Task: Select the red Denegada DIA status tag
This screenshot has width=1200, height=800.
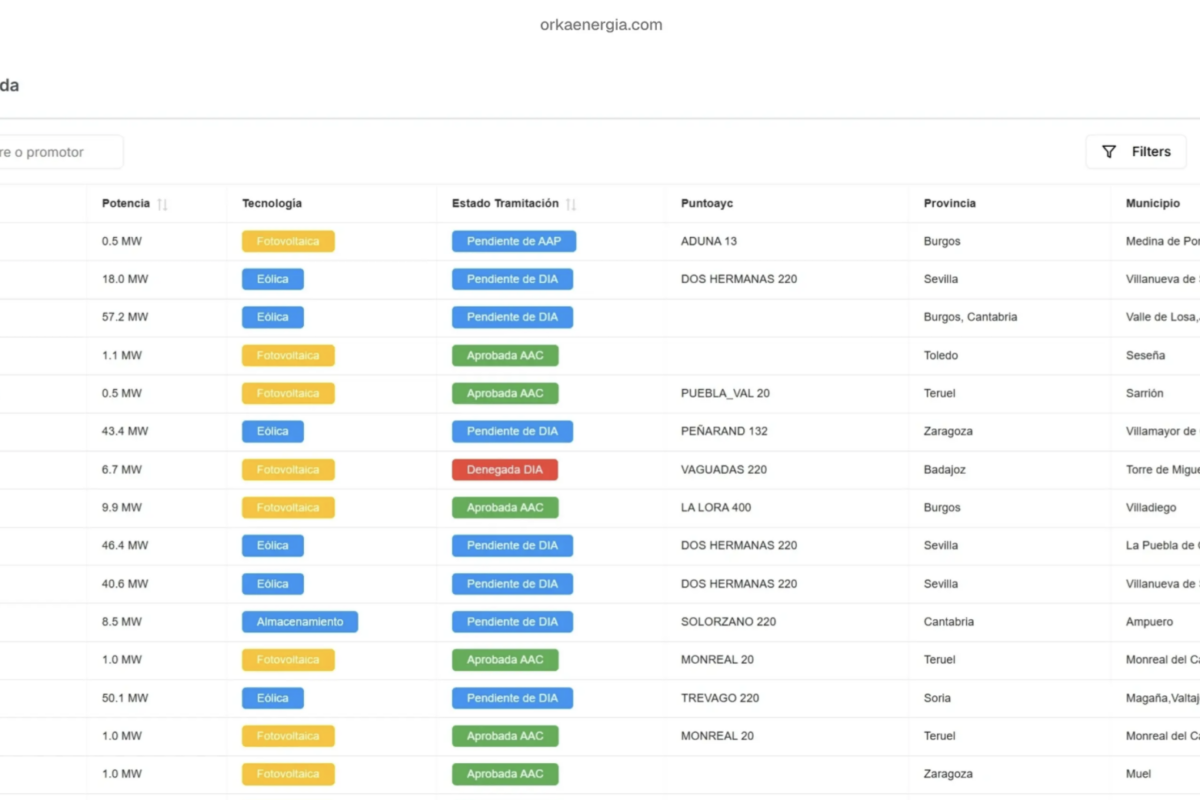Action: pyautogui.click(x=505, y=470)
